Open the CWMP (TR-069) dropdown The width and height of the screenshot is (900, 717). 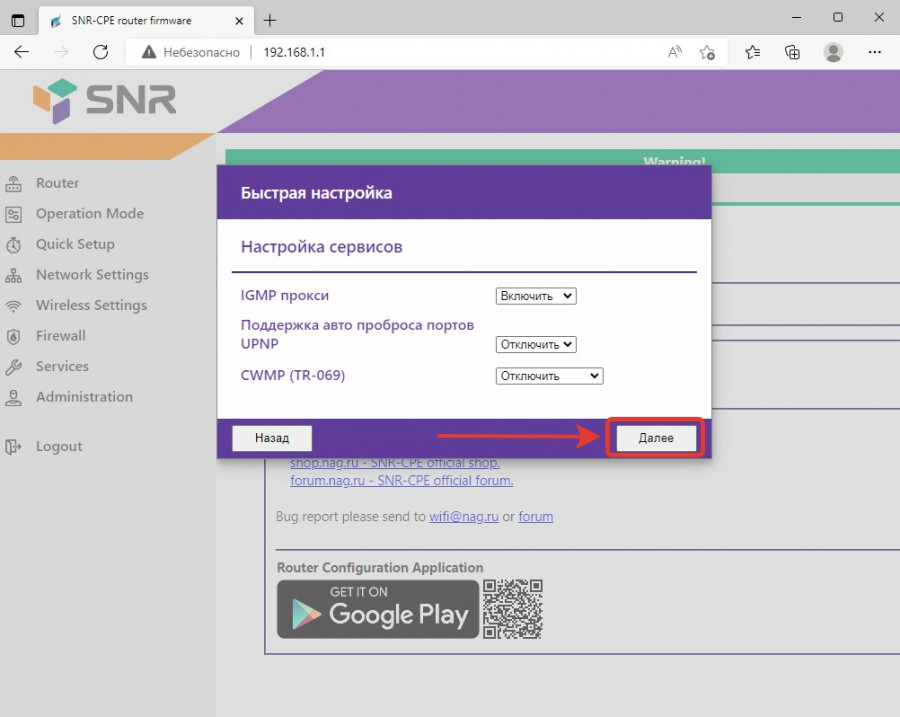[x=549, y=376]
